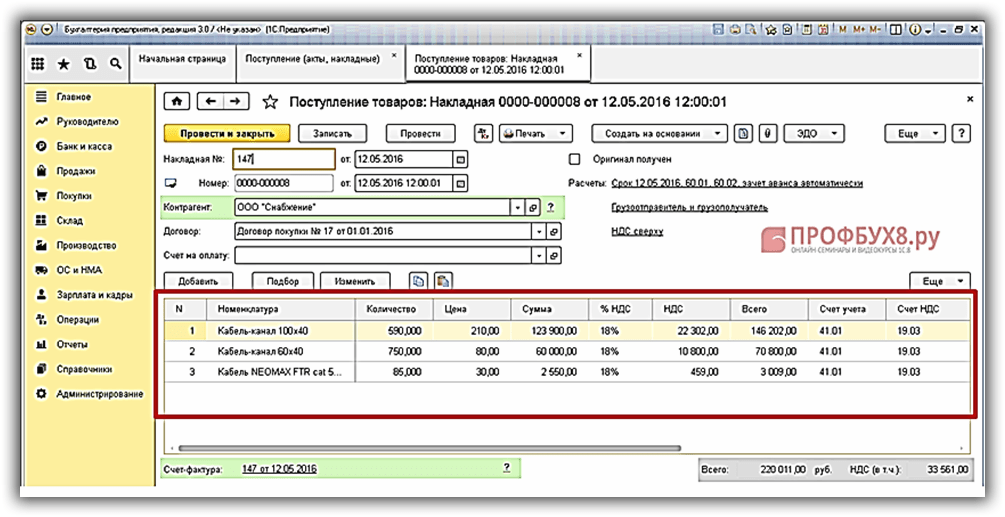The height and width of the screenshot is (517, 1005).
Task: Open the Склад section
Action: click(69, 220)
